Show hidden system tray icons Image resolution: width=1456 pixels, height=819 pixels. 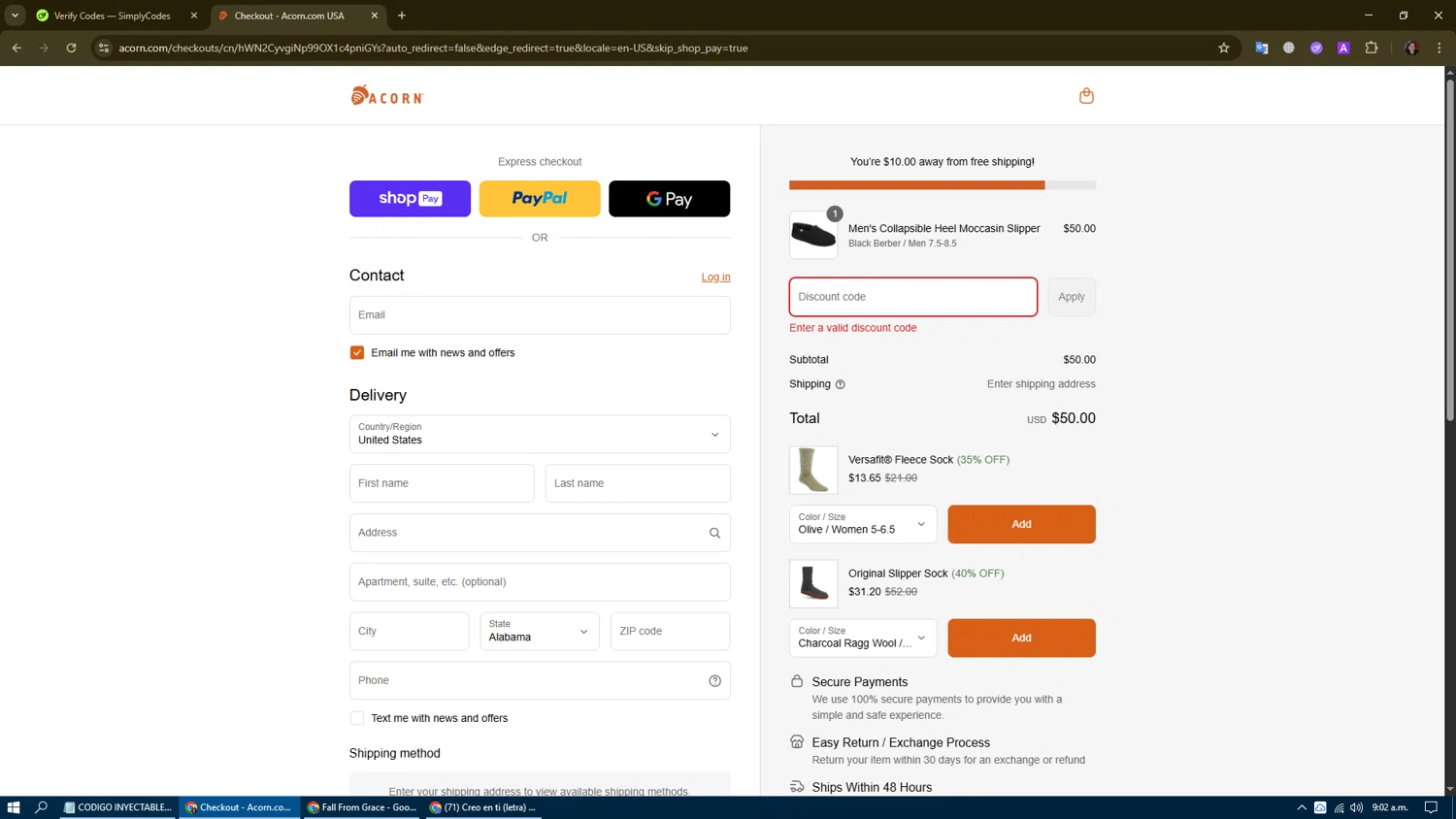1302,807
